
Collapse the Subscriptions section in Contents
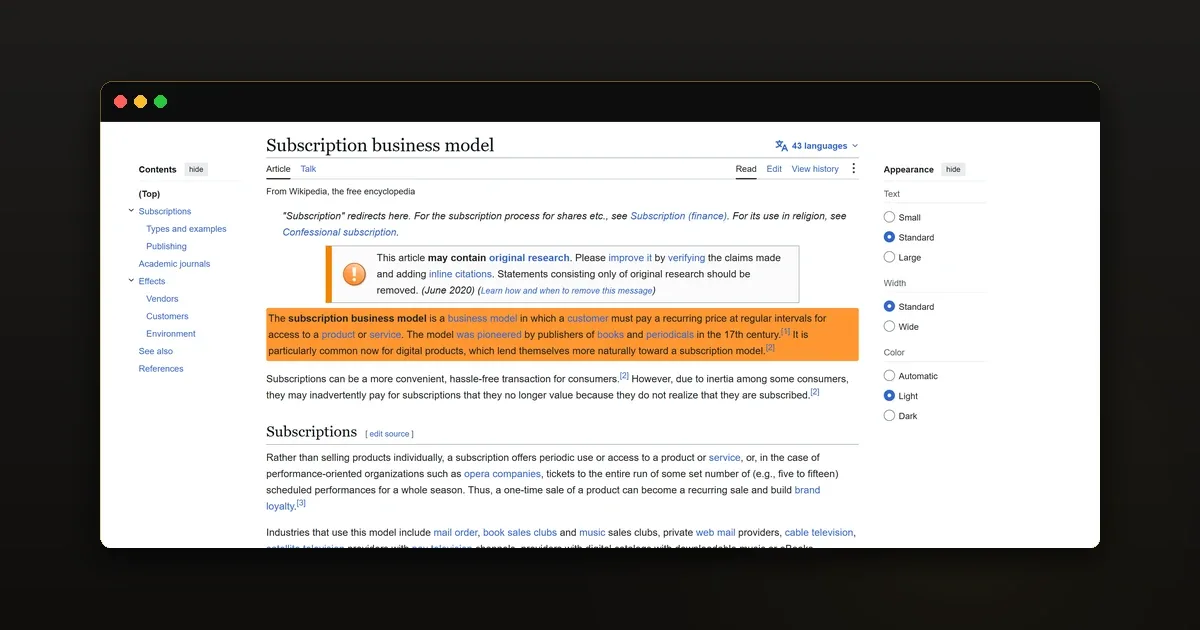pyautogui.click(x=131, y=211)
